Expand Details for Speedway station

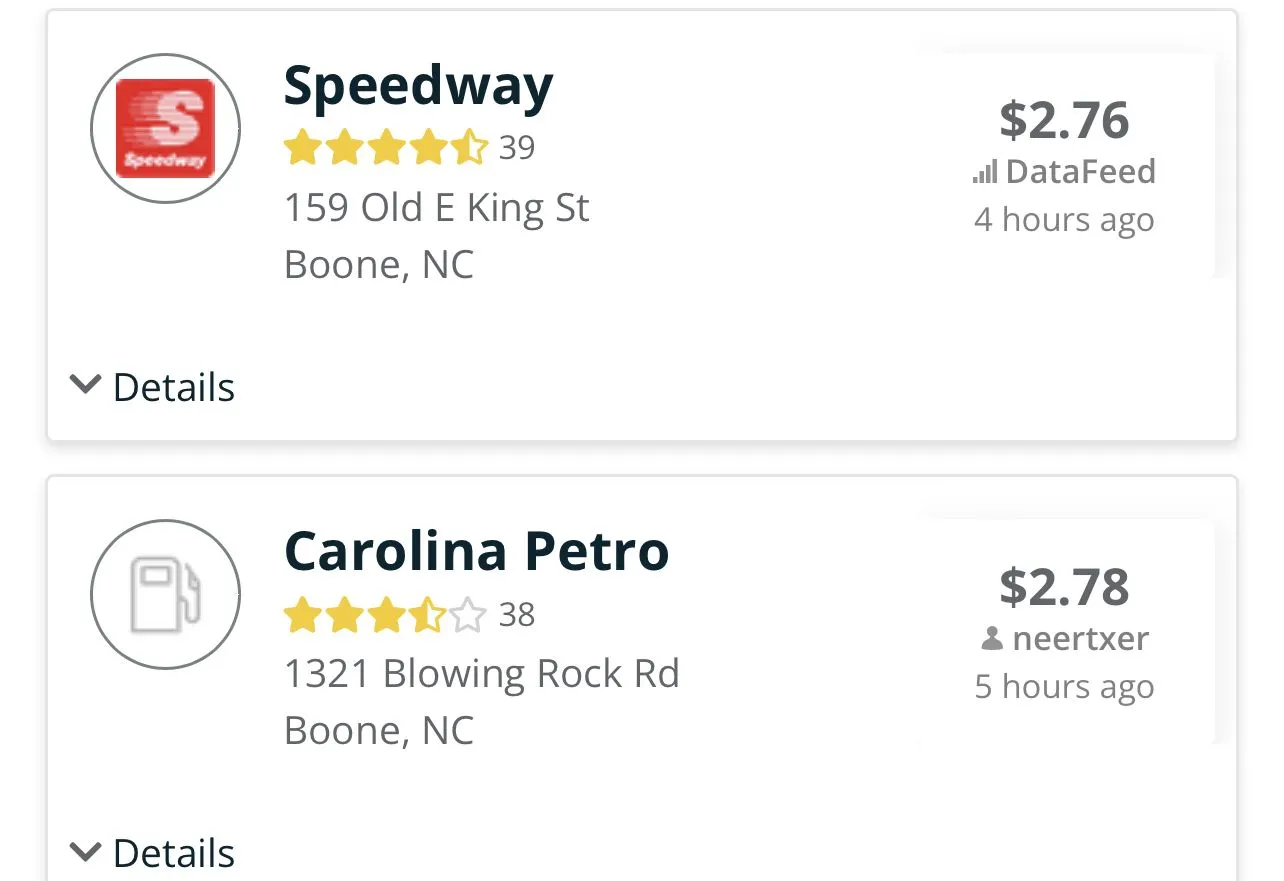[173, 387]
